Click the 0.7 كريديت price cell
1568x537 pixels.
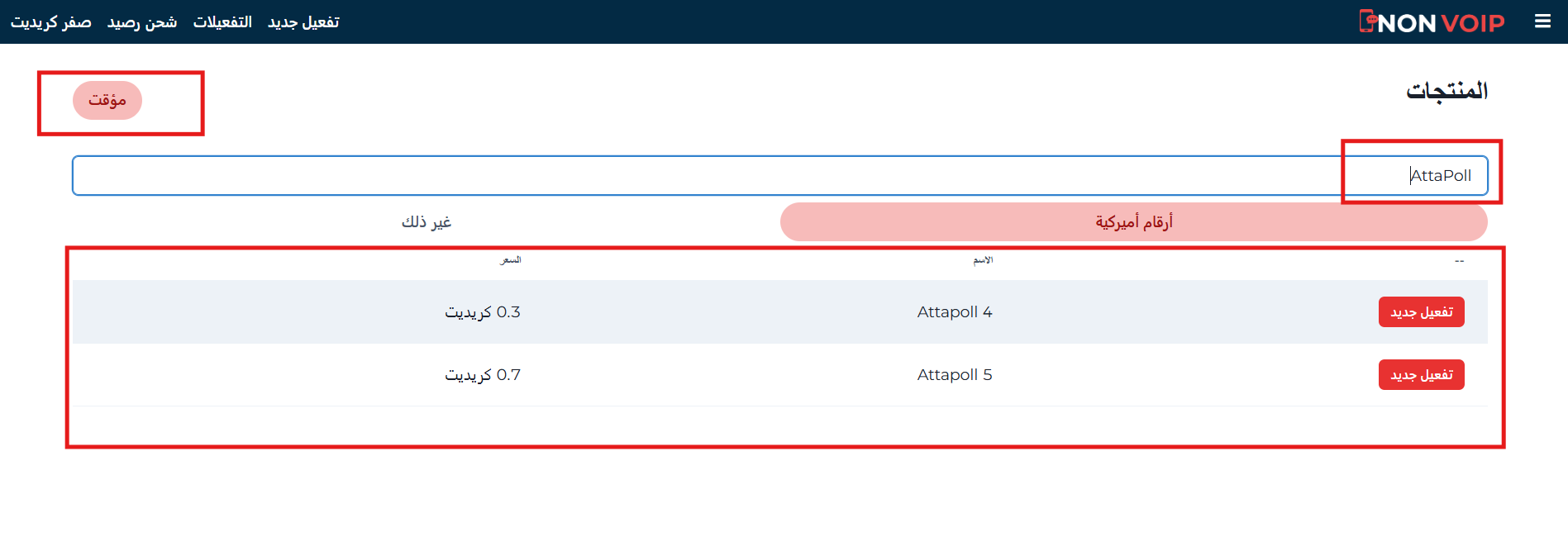pyautogui.click(x=483, y=375)
